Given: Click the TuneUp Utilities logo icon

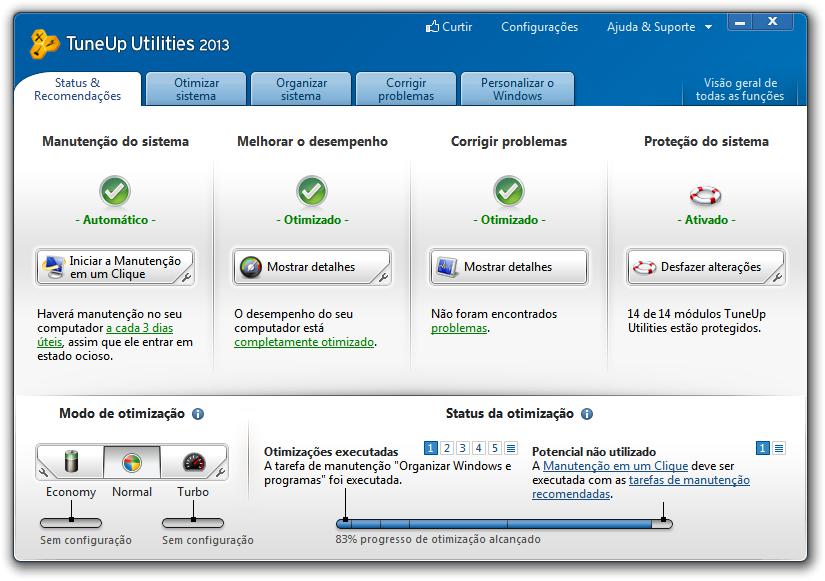Looking at the screenshot, I should pyautogui.click(x=44, y=44).
